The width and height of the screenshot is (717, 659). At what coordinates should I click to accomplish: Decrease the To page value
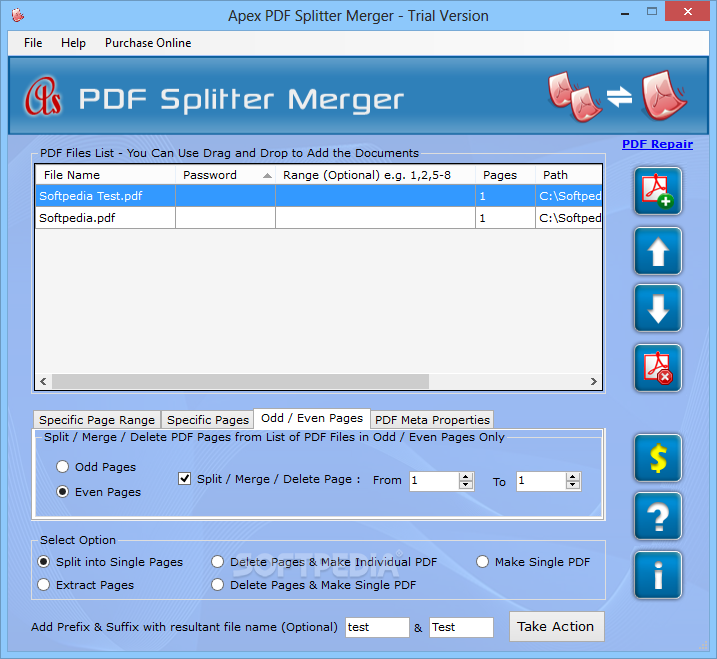(x=573, y=485)
